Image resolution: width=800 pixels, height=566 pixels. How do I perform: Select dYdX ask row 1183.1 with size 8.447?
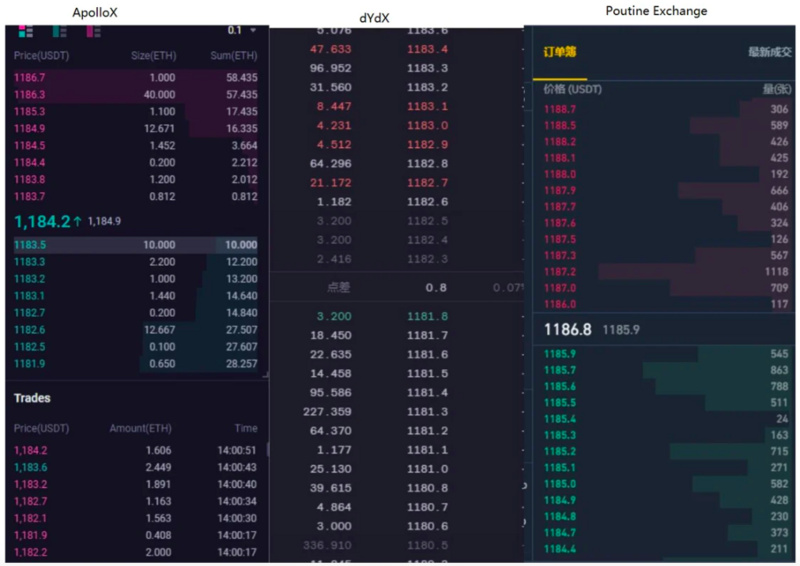pos(379,107)
